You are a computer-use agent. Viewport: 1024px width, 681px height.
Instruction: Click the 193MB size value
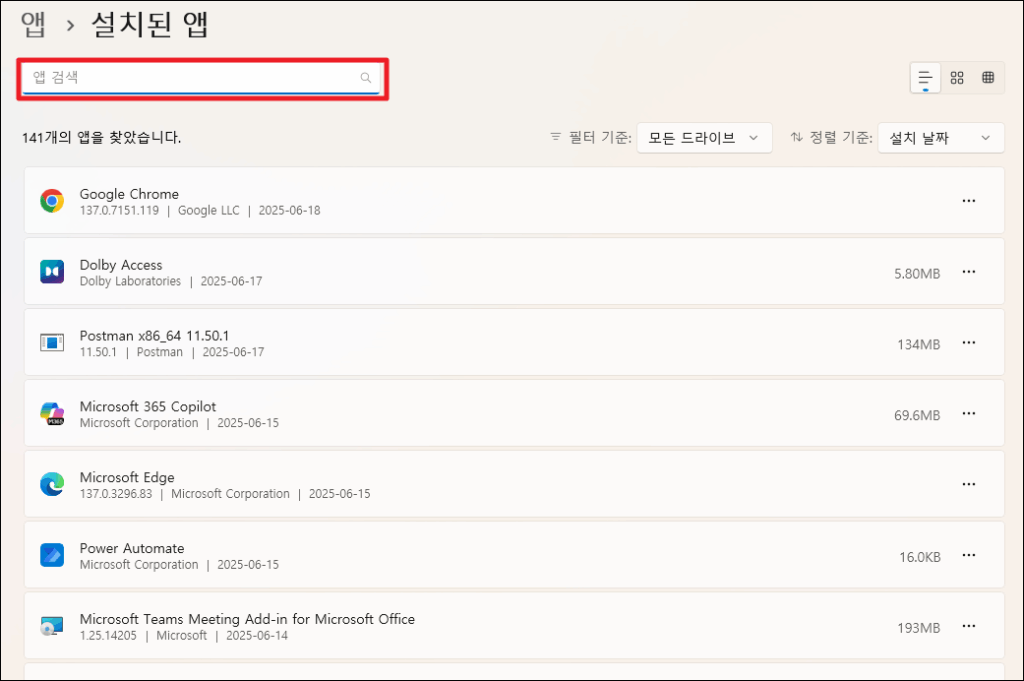coord(919,628)
